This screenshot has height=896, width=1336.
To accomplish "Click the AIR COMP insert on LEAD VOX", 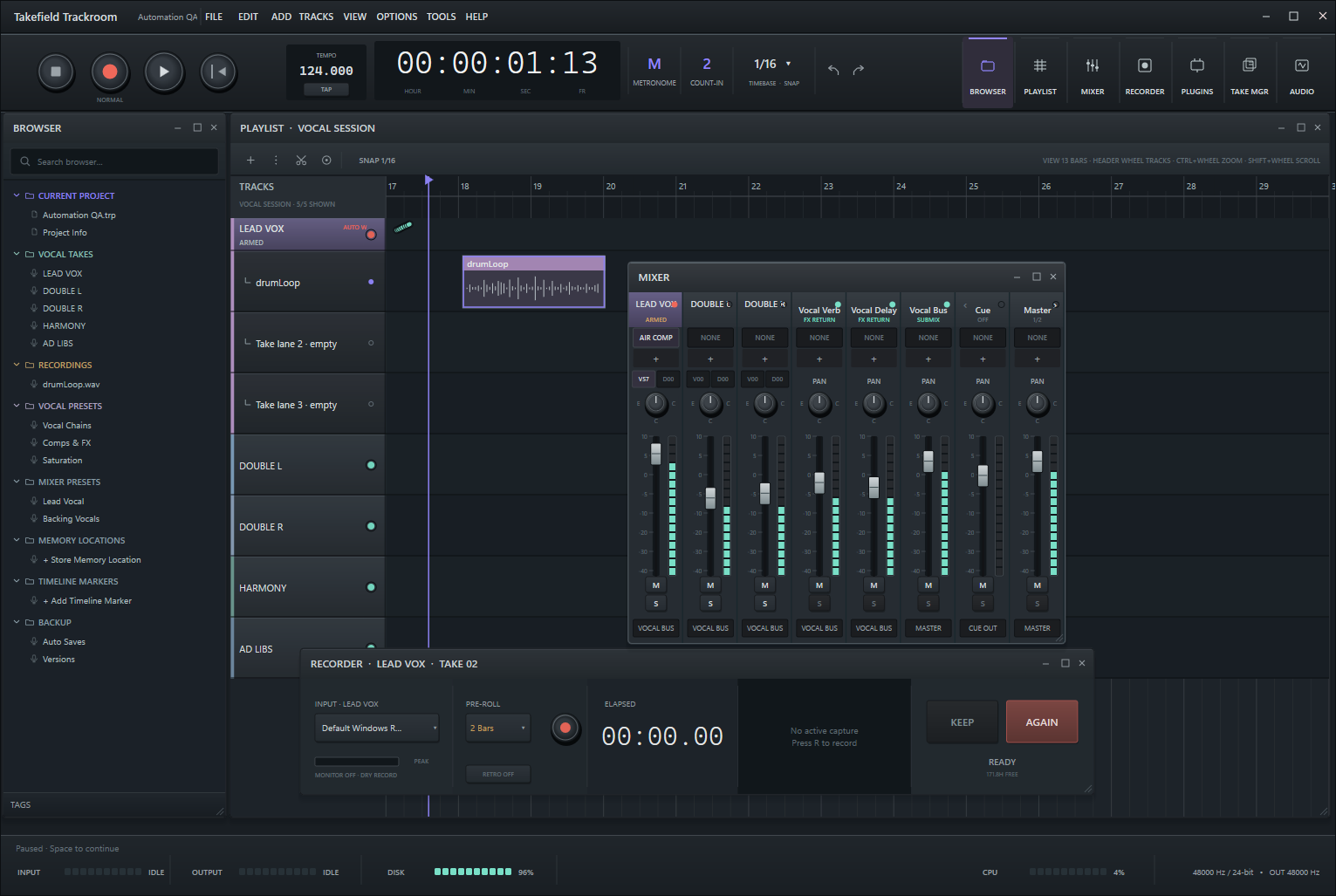I will click(x=656, y=338).
